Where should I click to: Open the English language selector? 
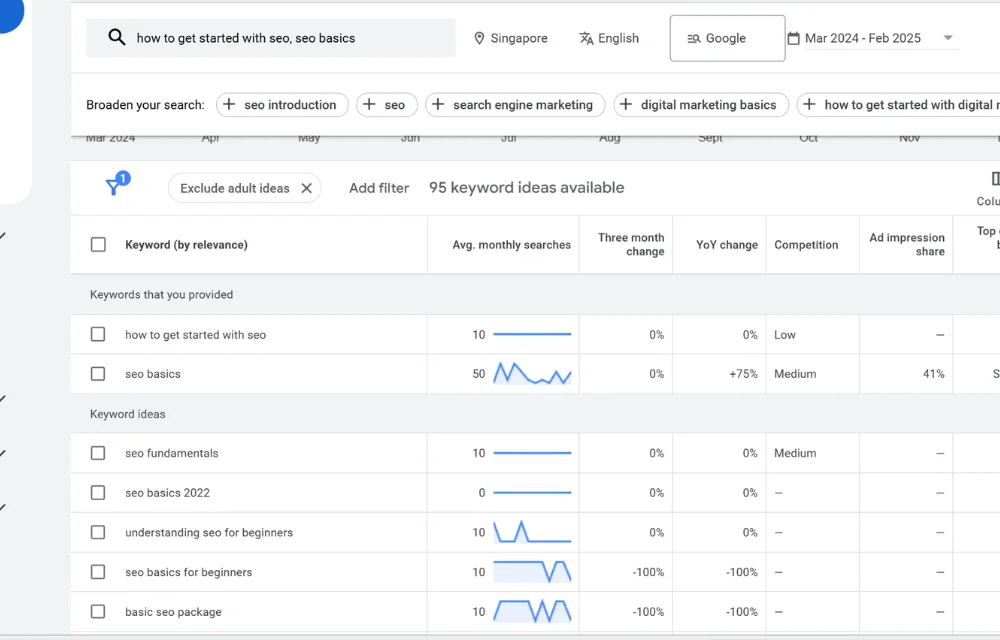point(609,38)
